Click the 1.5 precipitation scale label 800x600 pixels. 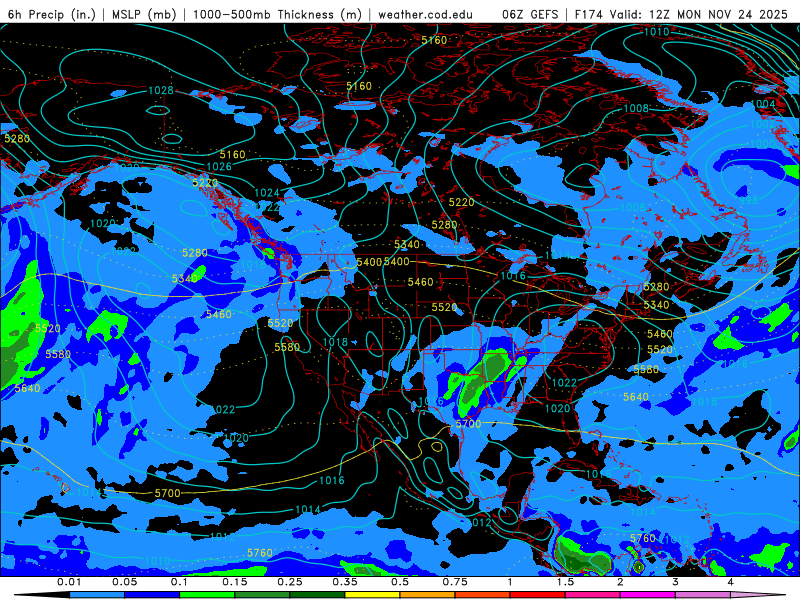pyautogui.click(x=565, y=582)
